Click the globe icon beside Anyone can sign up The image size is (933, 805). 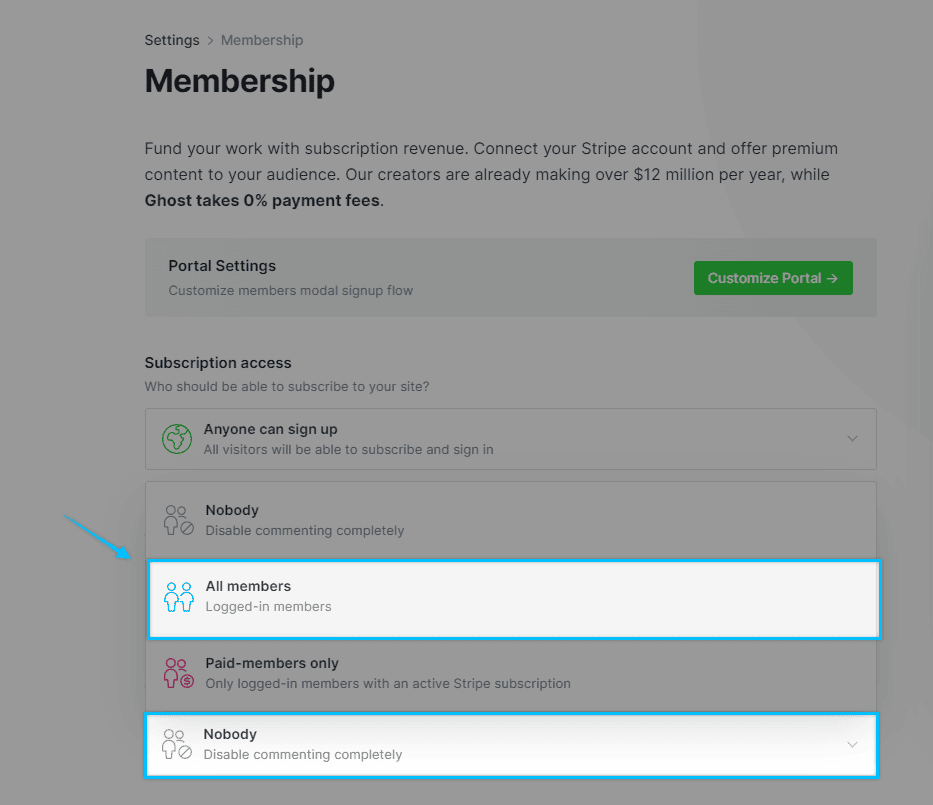(x=177, y=438)
